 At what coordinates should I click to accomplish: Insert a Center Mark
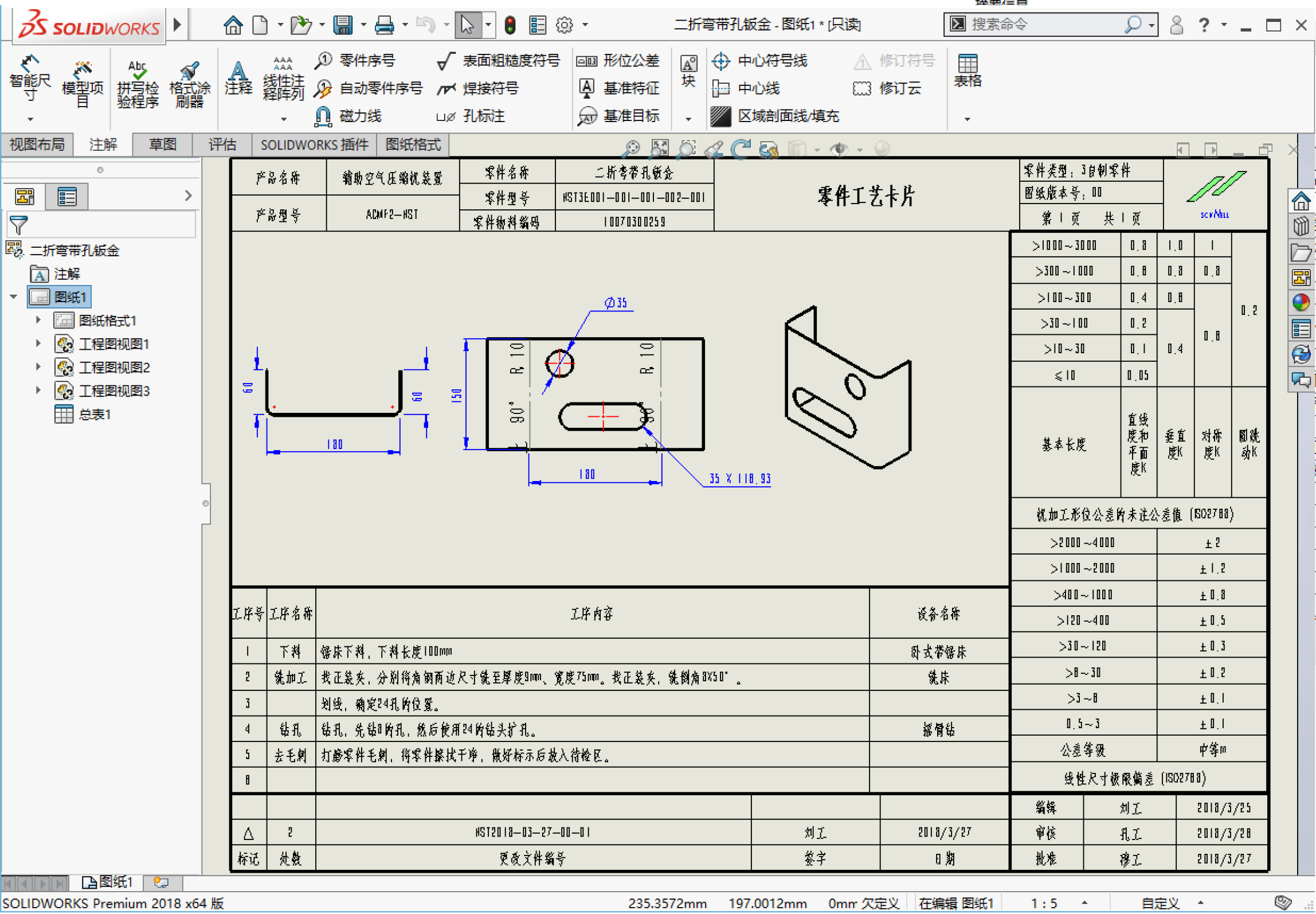tap(759, 60)
